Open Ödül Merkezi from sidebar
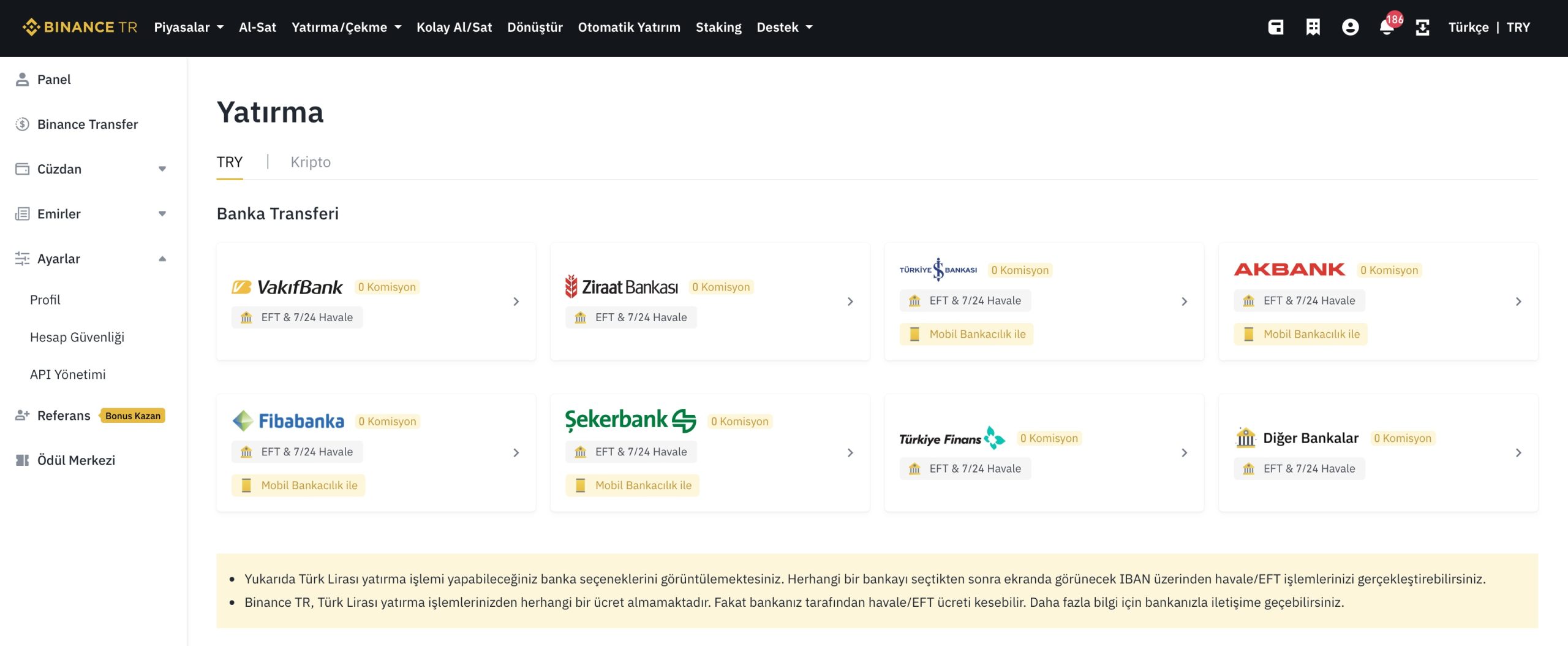 pos(76,460)
